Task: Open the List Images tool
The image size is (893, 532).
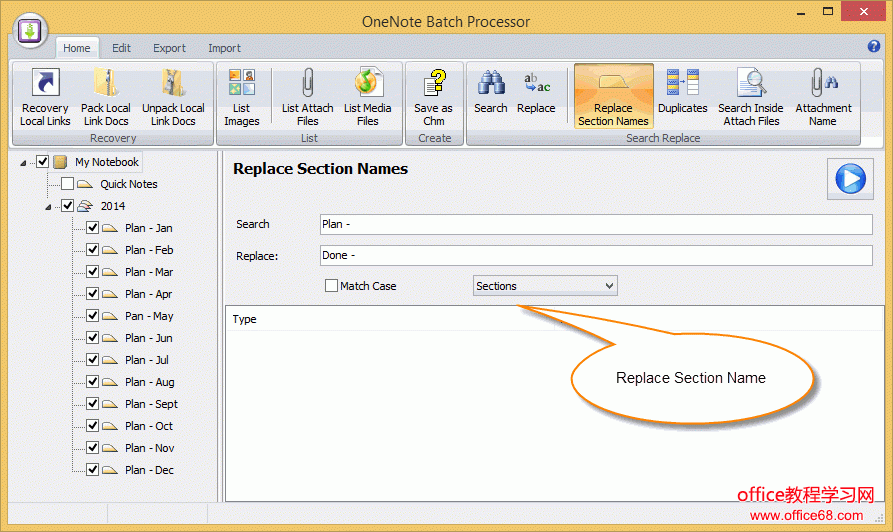Action: coord(241,97)
